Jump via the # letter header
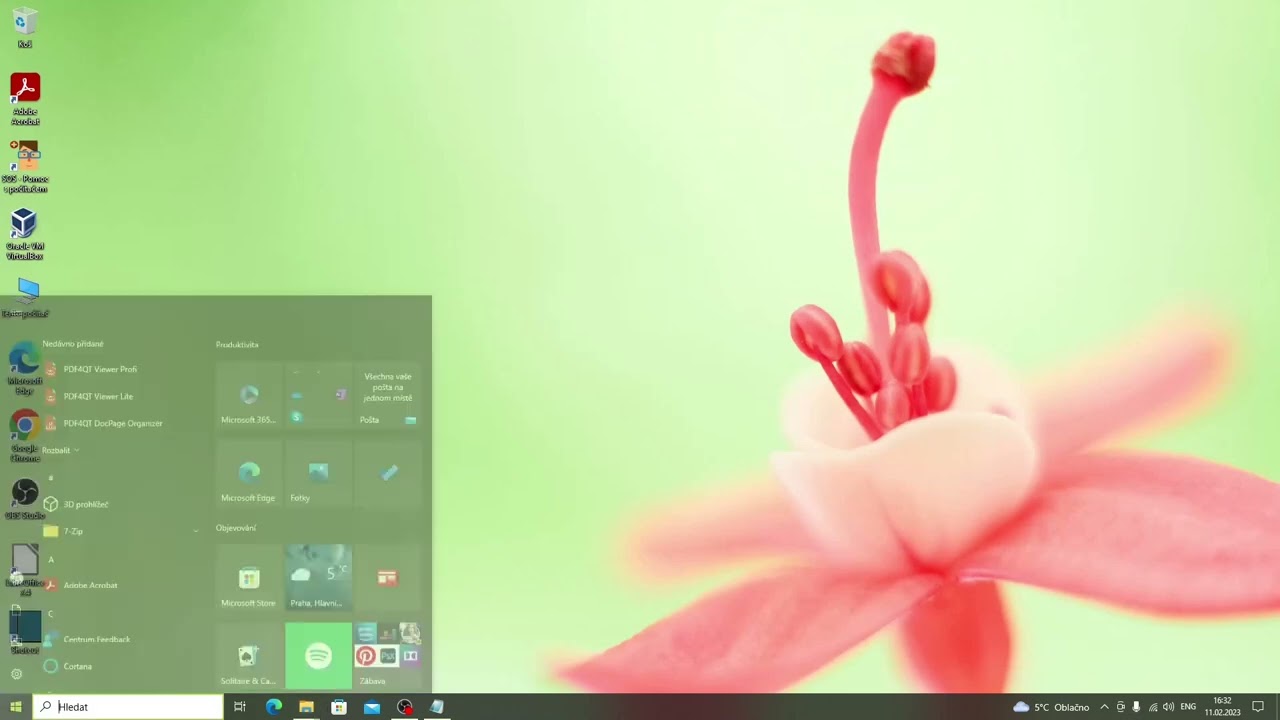 point(51,478)
